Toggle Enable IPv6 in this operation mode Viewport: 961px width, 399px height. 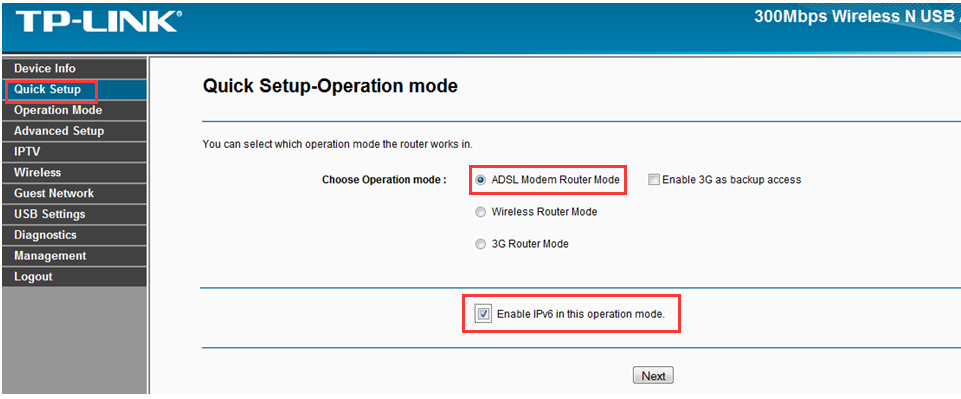point(484,314)
